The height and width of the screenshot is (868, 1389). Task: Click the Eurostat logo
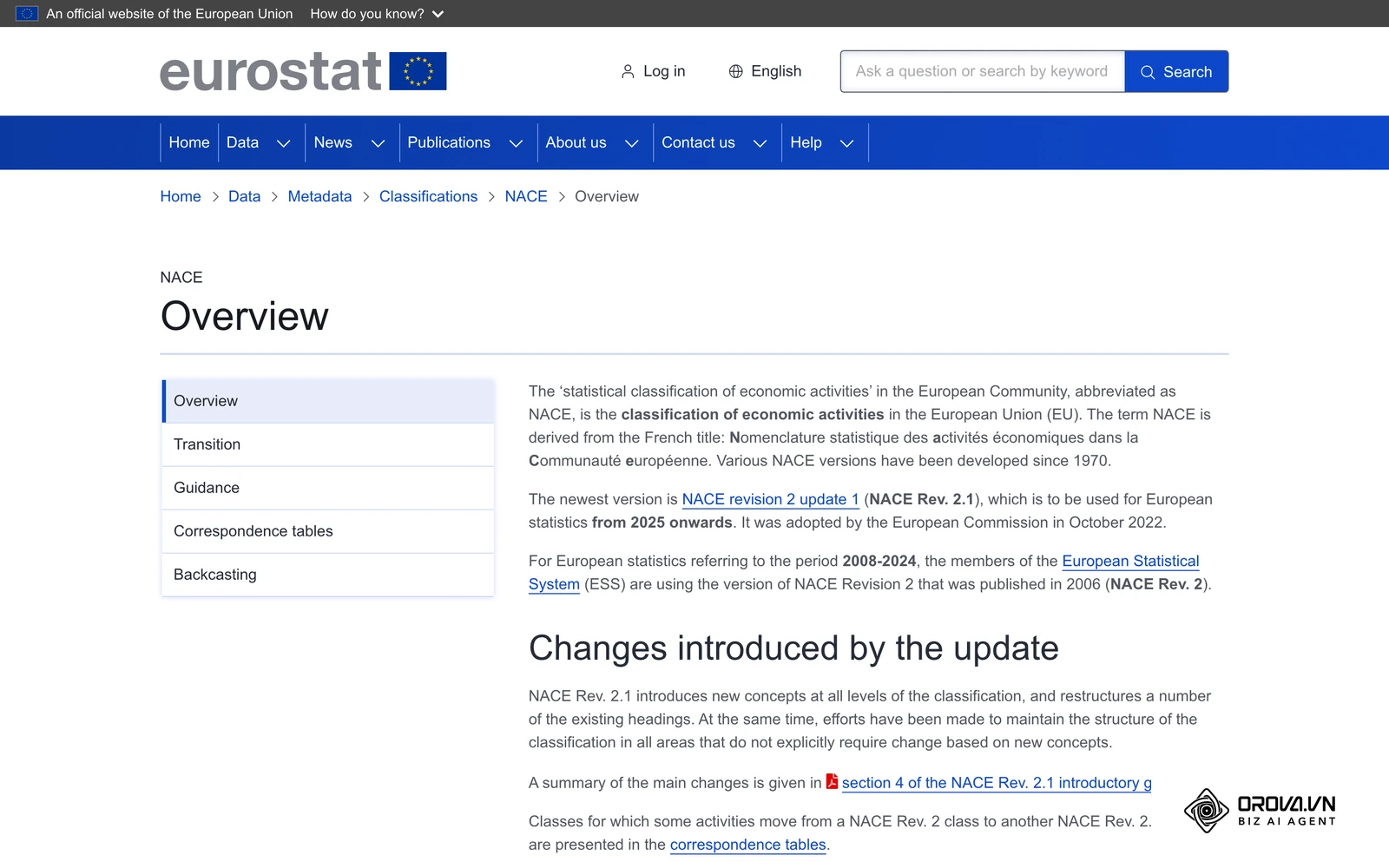(303, 72)
